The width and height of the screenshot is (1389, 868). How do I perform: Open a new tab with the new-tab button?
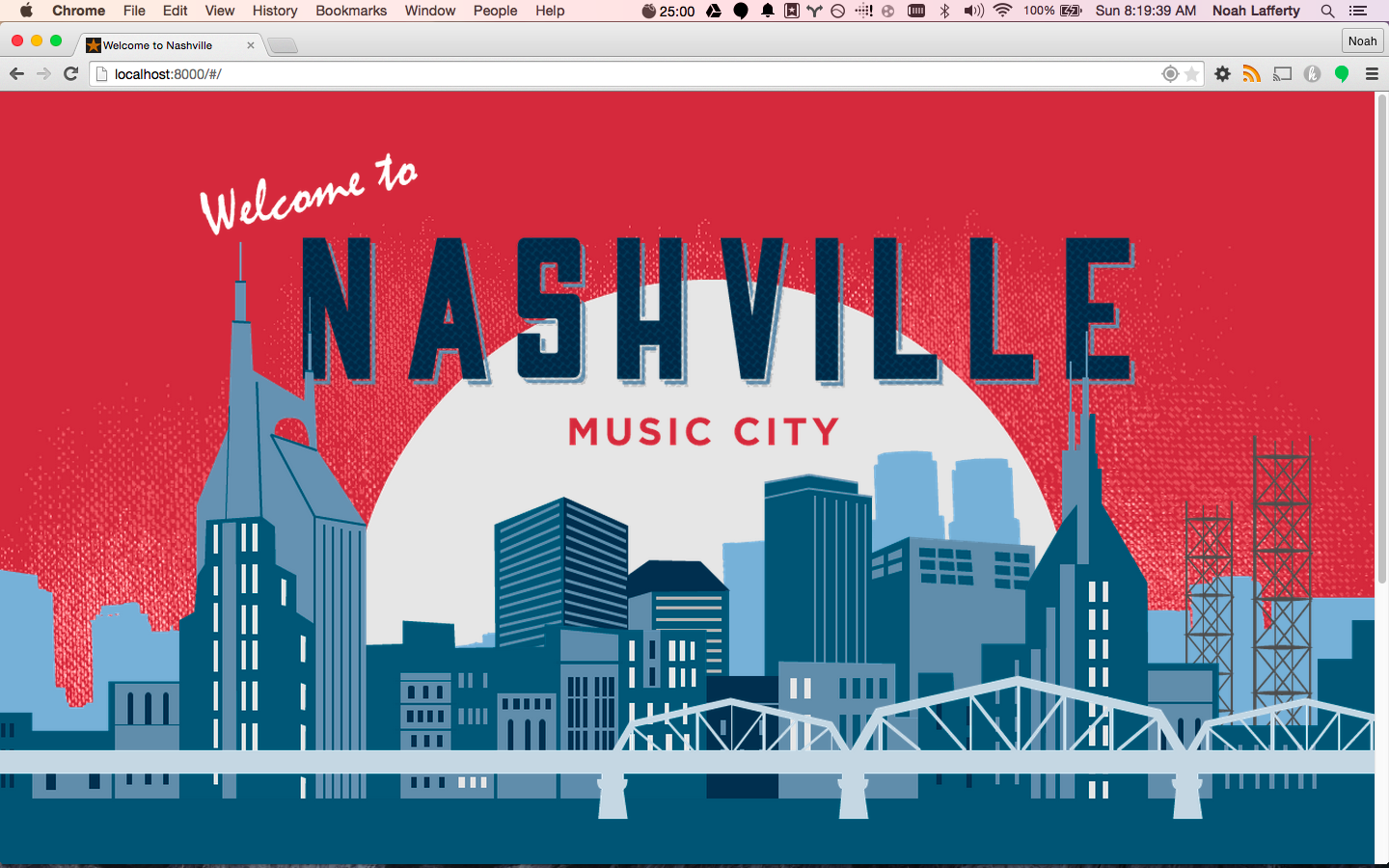[283, 45]
